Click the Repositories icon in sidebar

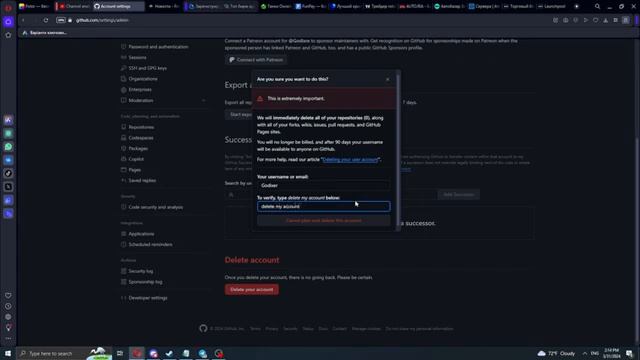123,127
